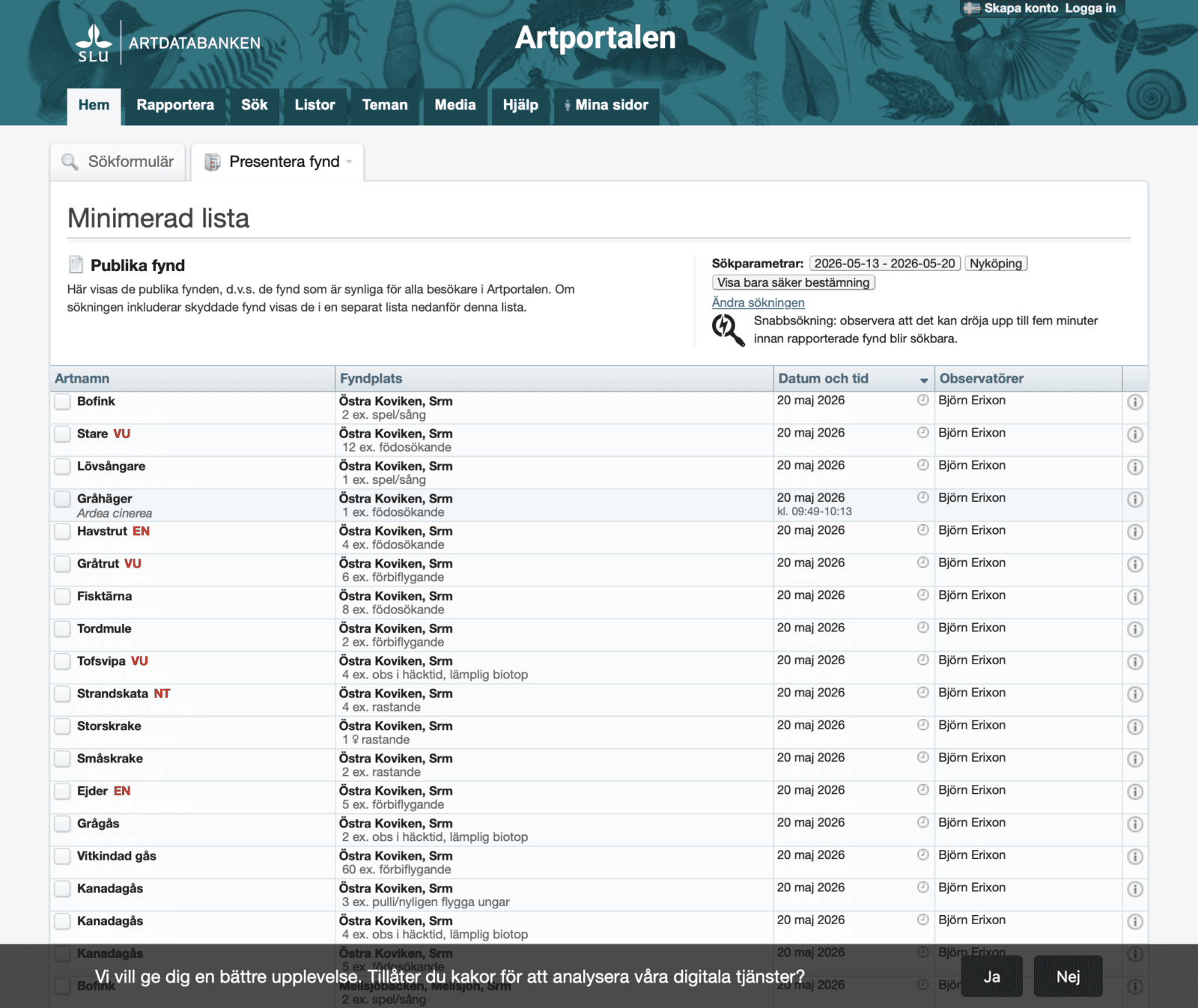Open the Rapportera menu
Viewport: 1198px width, 1008px height.
pos(175,106)
